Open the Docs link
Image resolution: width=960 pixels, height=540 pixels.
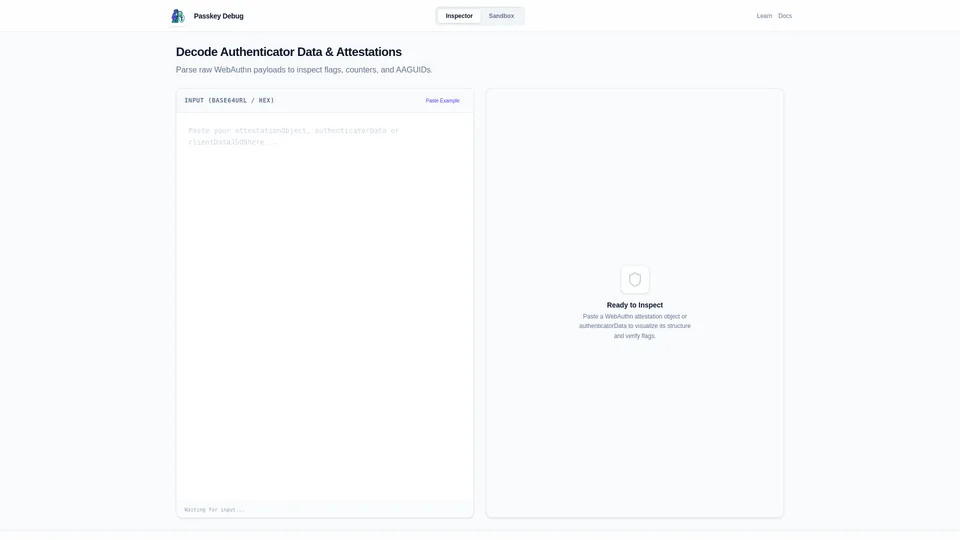(x=785, y=16)
